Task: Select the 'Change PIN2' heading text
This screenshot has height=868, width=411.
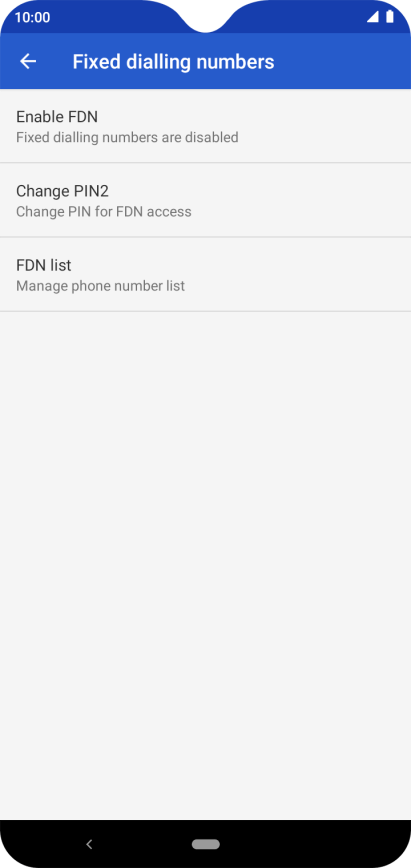Action: pos(63,191)
